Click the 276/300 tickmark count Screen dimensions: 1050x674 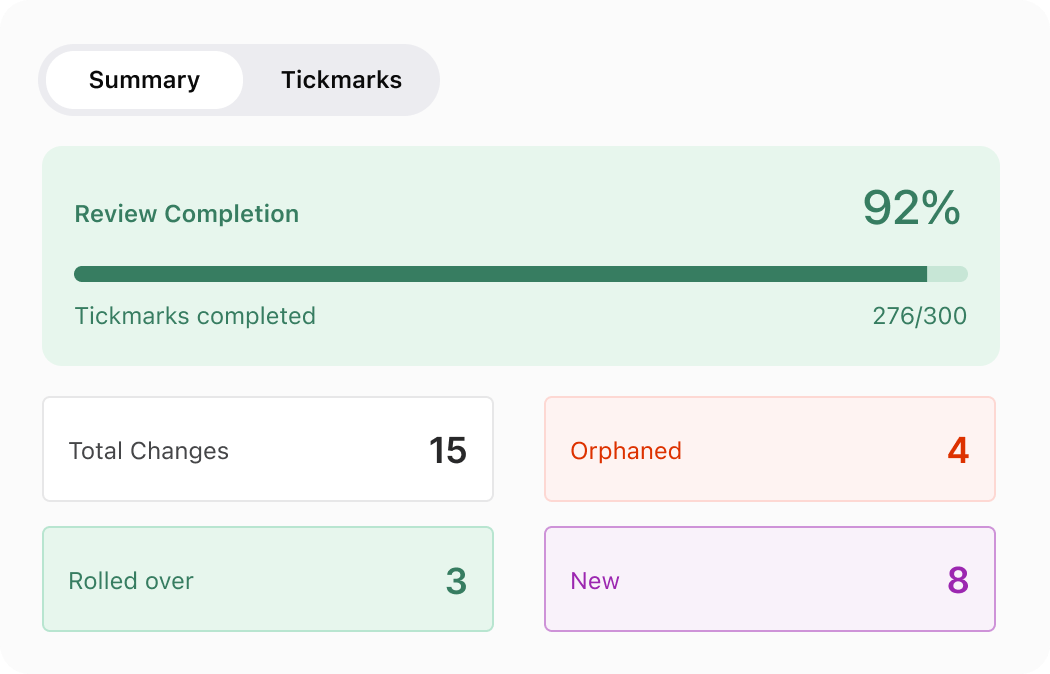(919, 317)
